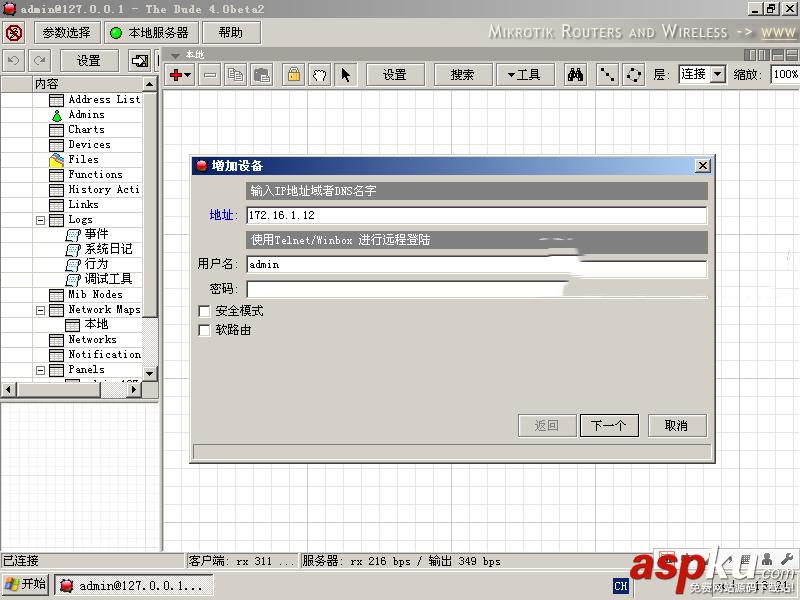Open the 工具 dropdown menu
This screenshot has height=600, width=800.
click(x=524, y=75)
